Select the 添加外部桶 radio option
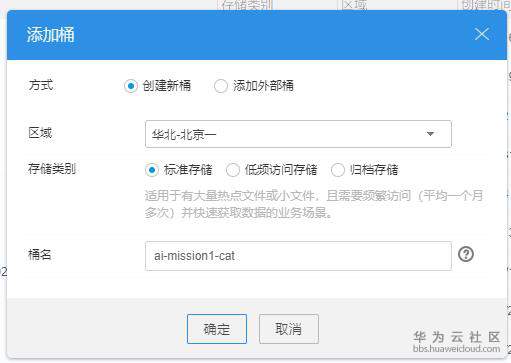The height and width of the screenshot is (363, 511). pyautogui.click(x=221, y=86)
